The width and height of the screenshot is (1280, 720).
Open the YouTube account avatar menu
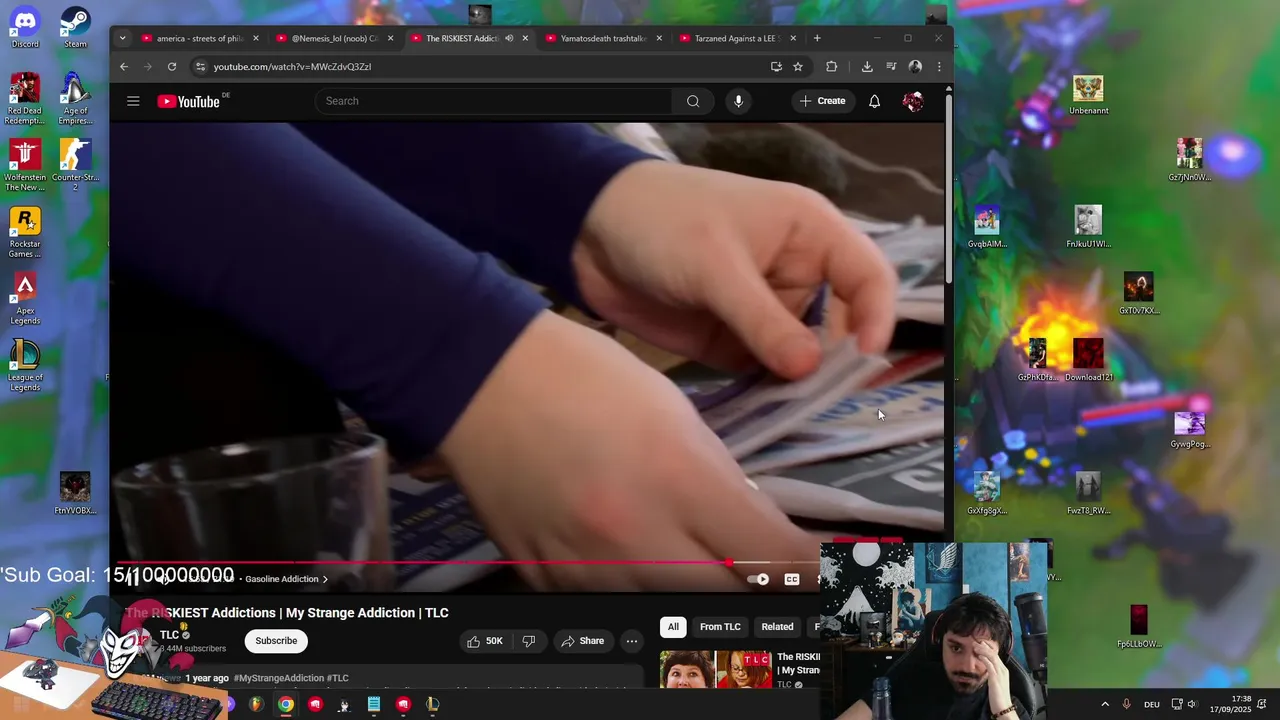click(912, 101)
